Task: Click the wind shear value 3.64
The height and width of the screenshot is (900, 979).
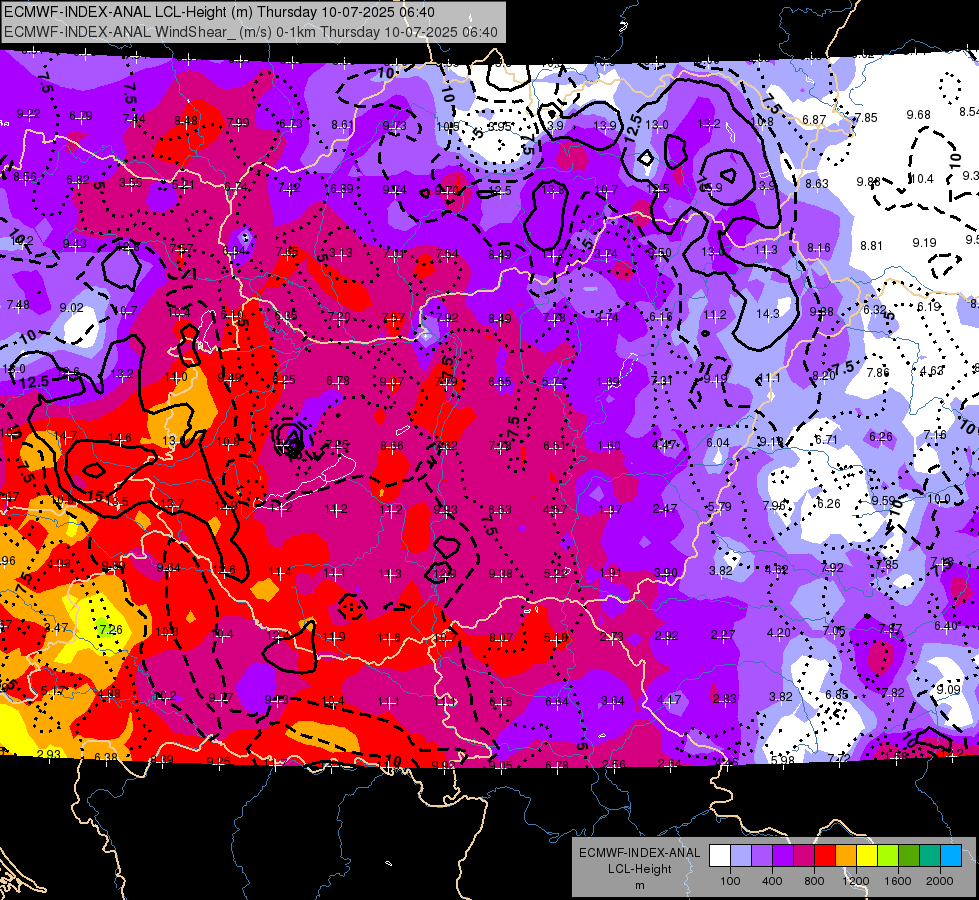Action: click(612, 701)
